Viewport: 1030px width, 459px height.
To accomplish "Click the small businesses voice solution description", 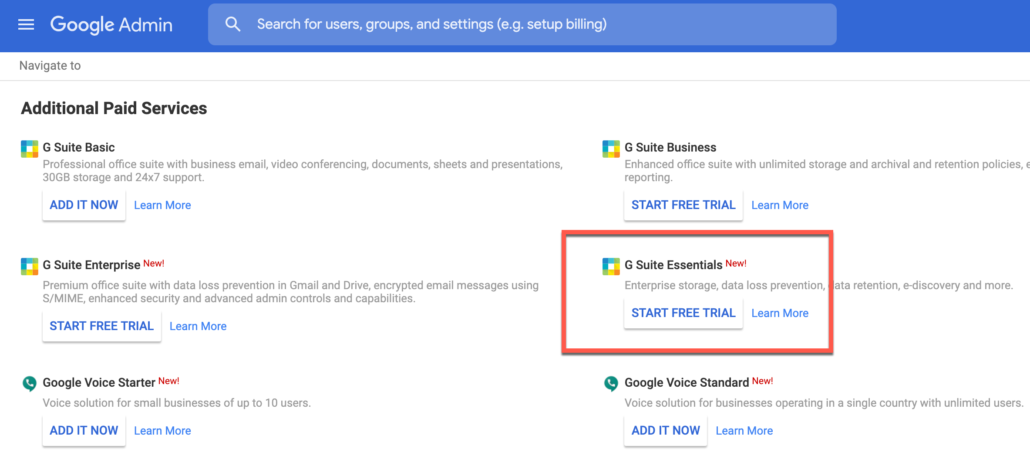I will click(177, 403).
